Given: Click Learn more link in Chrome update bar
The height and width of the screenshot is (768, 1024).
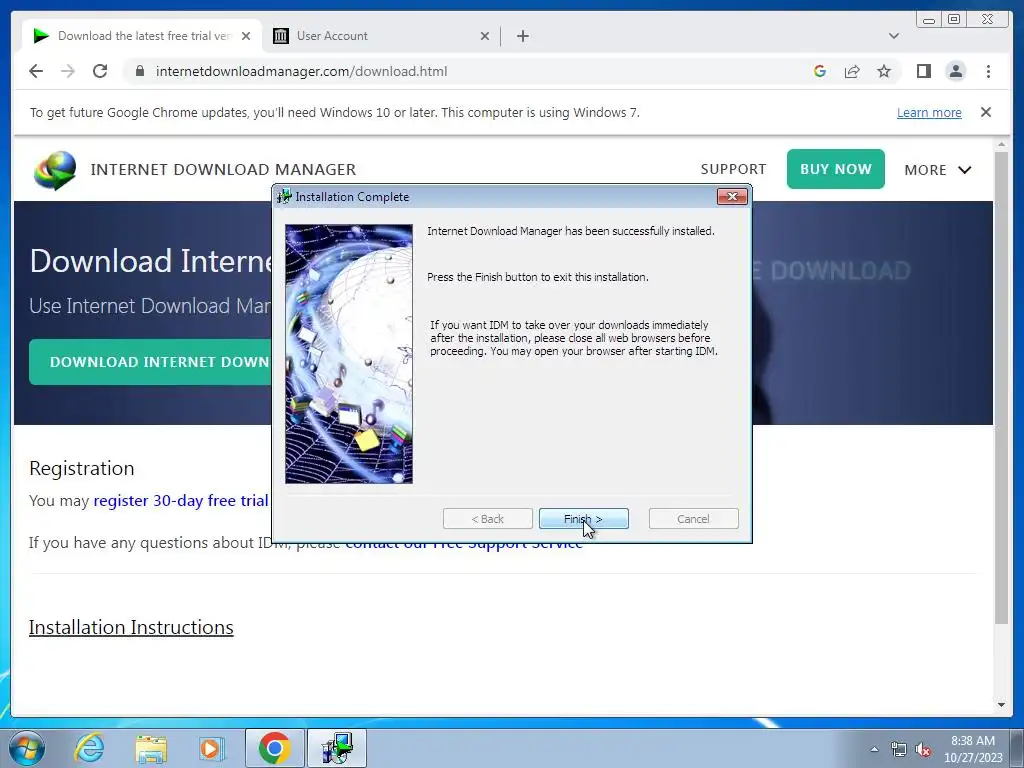Looking at the screenshot, I should 929,112.
